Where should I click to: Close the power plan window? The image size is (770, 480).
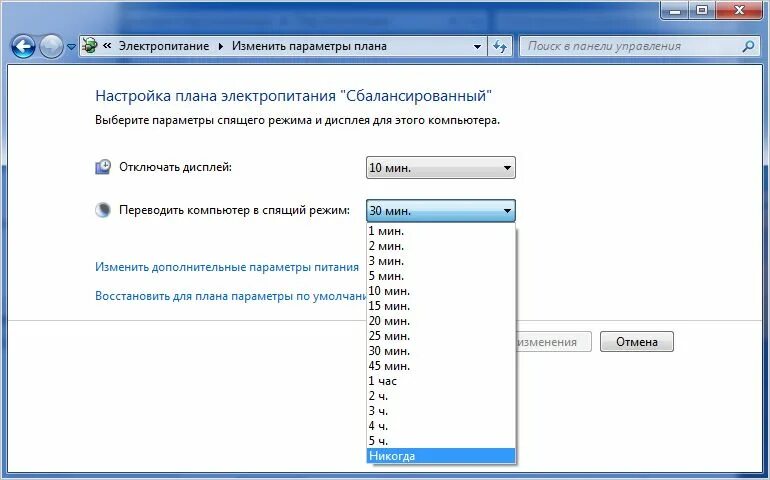tap(739, 10)
